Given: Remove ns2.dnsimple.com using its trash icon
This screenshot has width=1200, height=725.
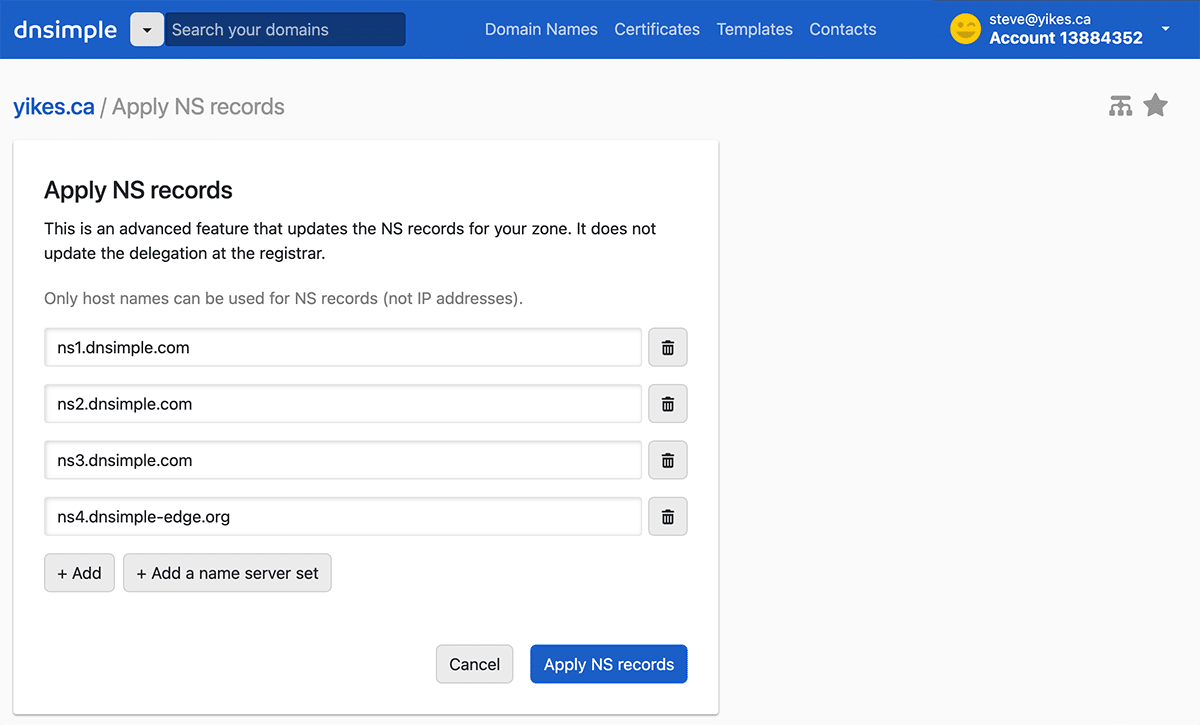Looking at the screenshot, I should [x=667, y=404].
